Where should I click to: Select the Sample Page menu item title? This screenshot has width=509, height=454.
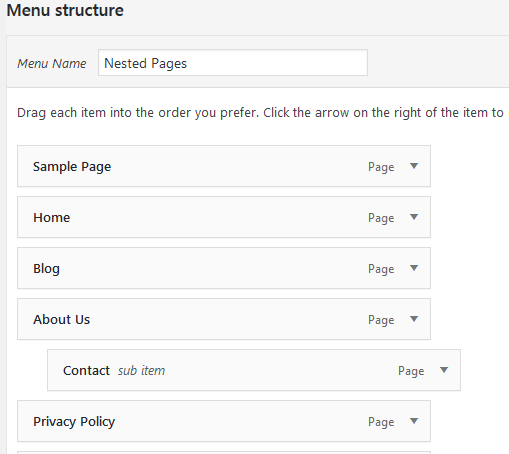[x=72, y=167]
